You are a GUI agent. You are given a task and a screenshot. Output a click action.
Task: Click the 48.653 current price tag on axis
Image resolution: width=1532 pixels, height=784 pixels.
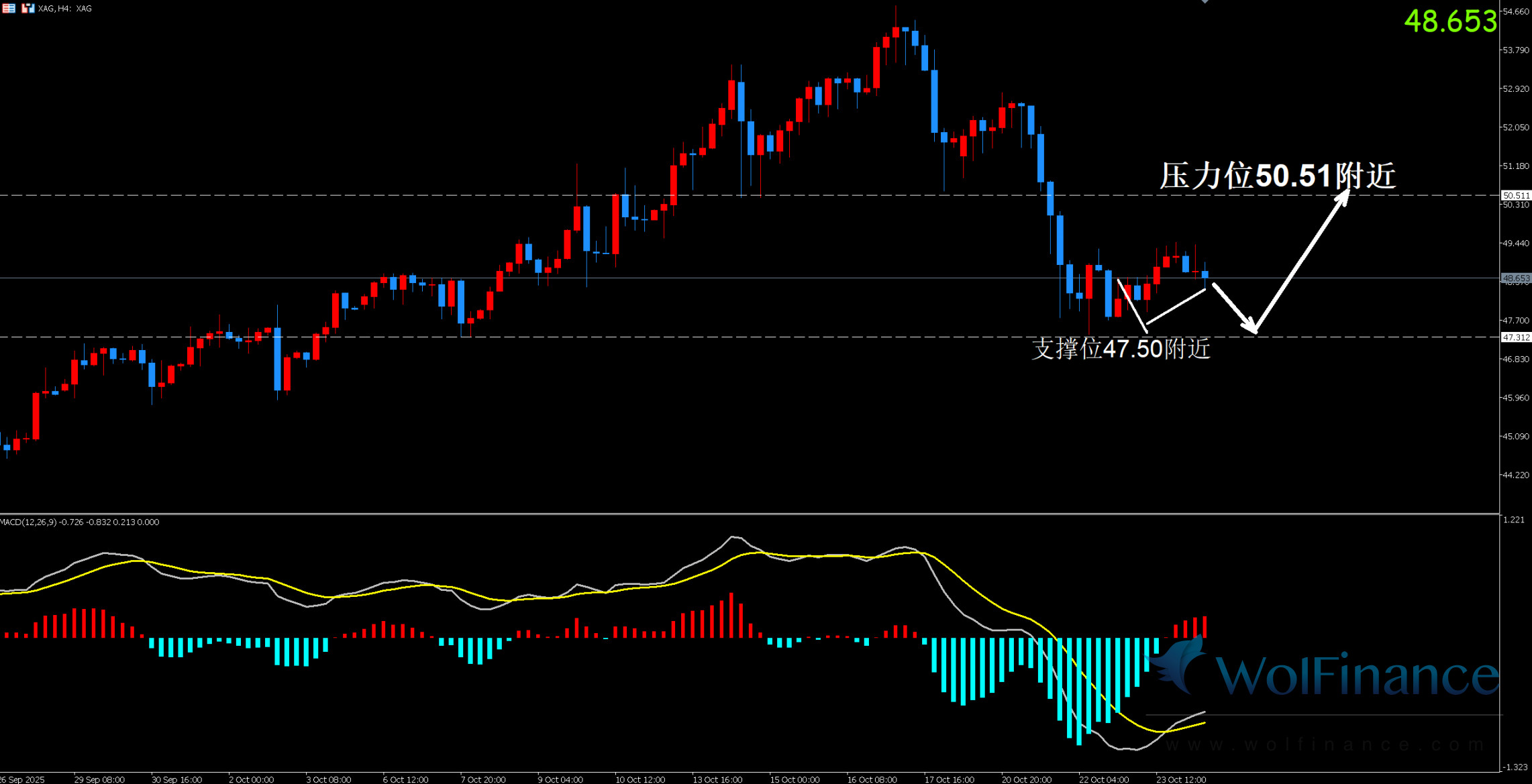1515,278
